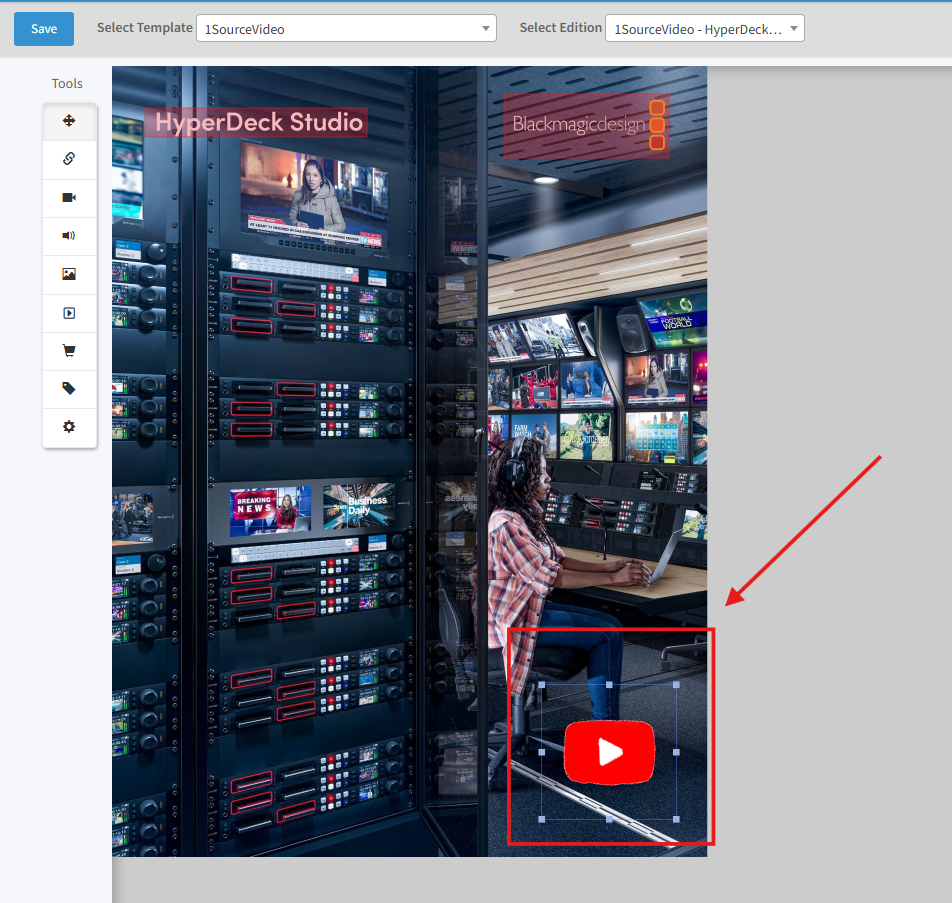Pick the Audio speaker tool
The width and height of the screenshot is (952, 903).
[x=69, y=236]
